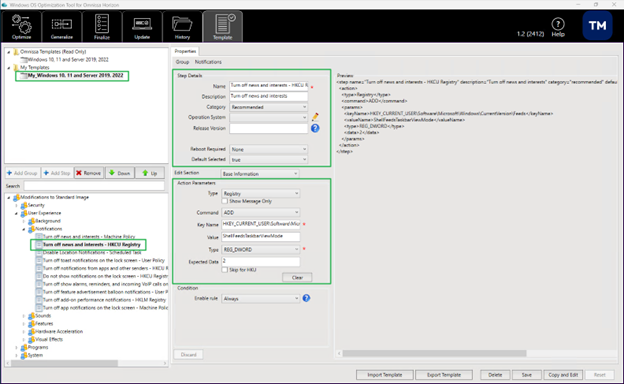The height and width of the screenshot is (384, 624).
Task: Click the Export Template button
Action: click(x=444, y=375)
